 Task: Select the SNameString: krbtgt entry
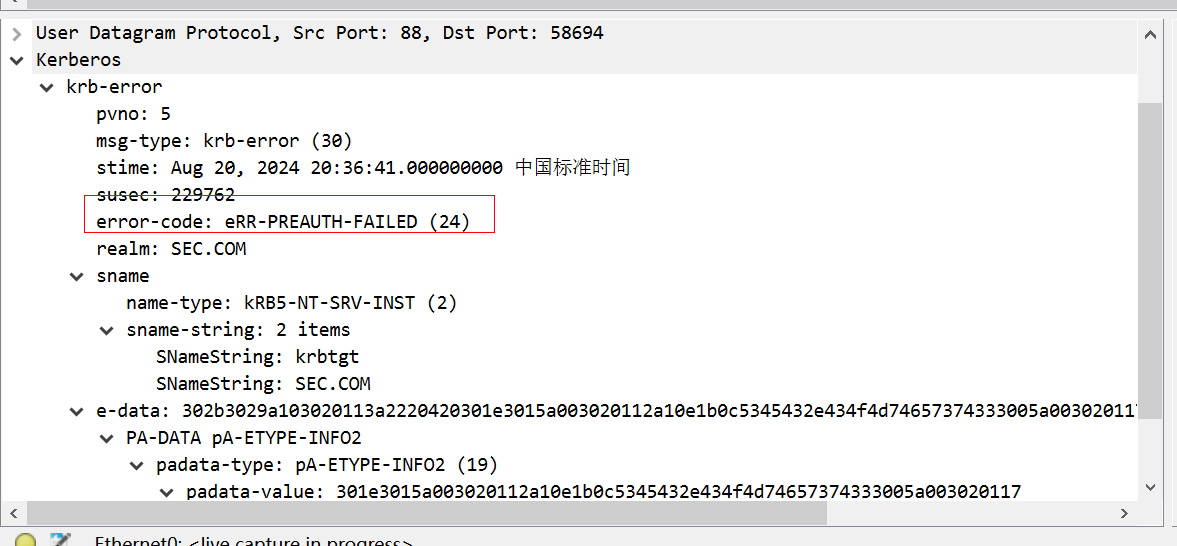click(x=256, y=357)
